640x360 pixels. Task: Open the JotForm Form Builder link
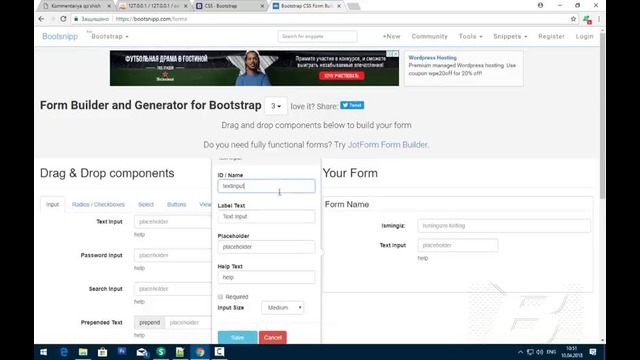[387, 145]
